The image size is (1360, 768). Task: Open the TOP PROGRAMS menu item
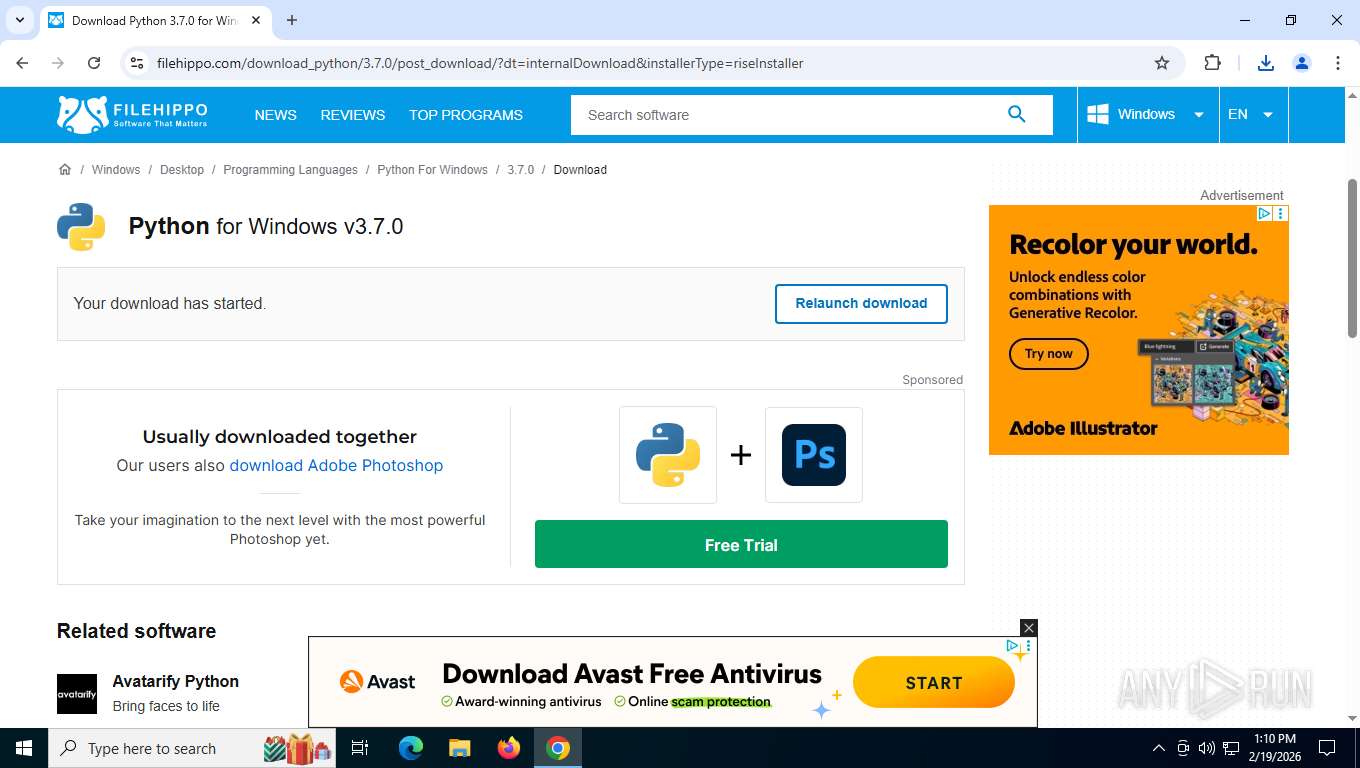[x=466, y=115]
